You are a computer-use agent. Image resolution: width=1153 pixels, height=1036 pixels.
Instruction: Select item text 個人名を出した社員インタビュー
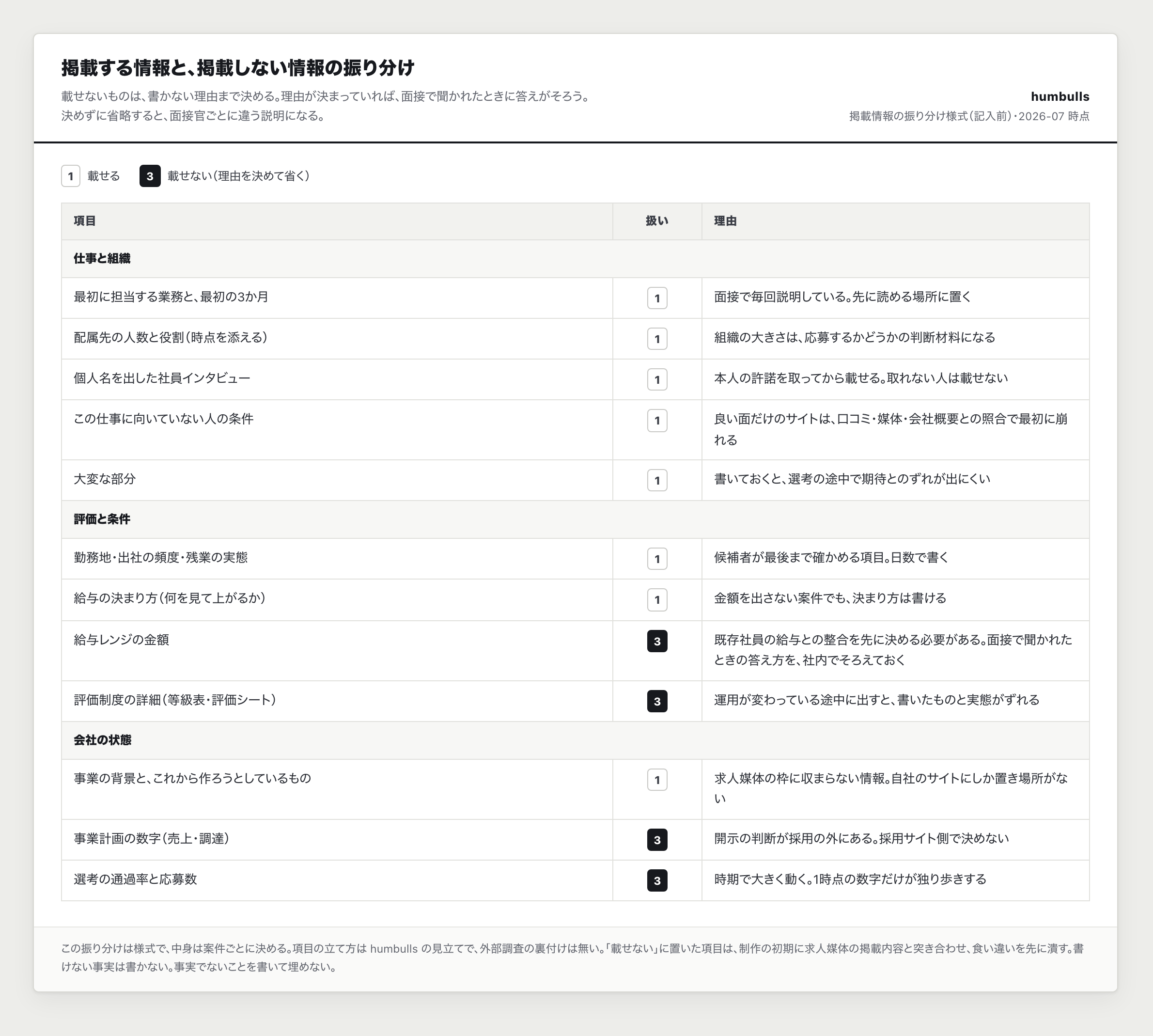(162, 378)
